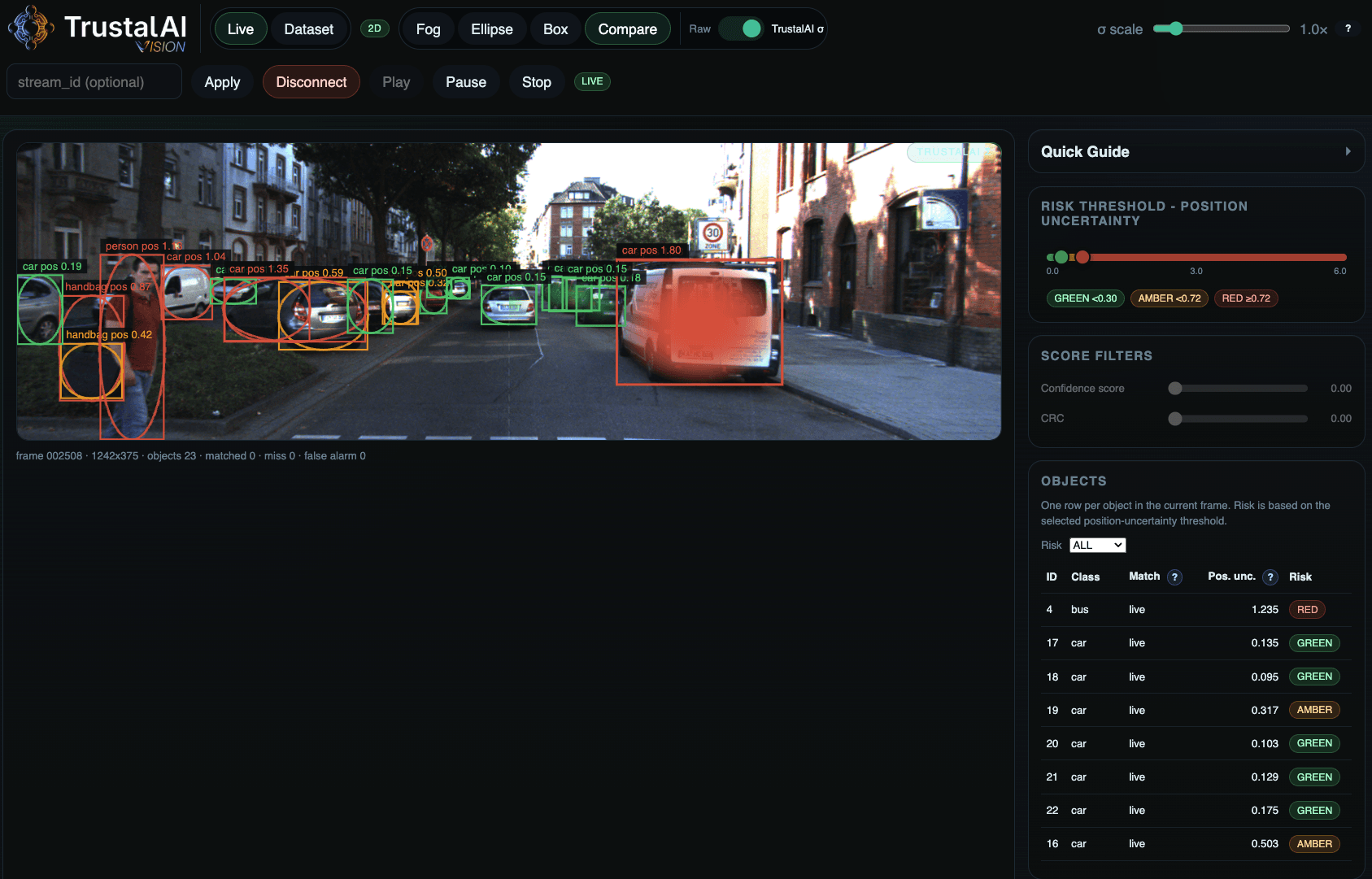Viewport: 1372px width, 879px height.
Task: Click the 2D mode badge
Action: click(x=374, y=28)
